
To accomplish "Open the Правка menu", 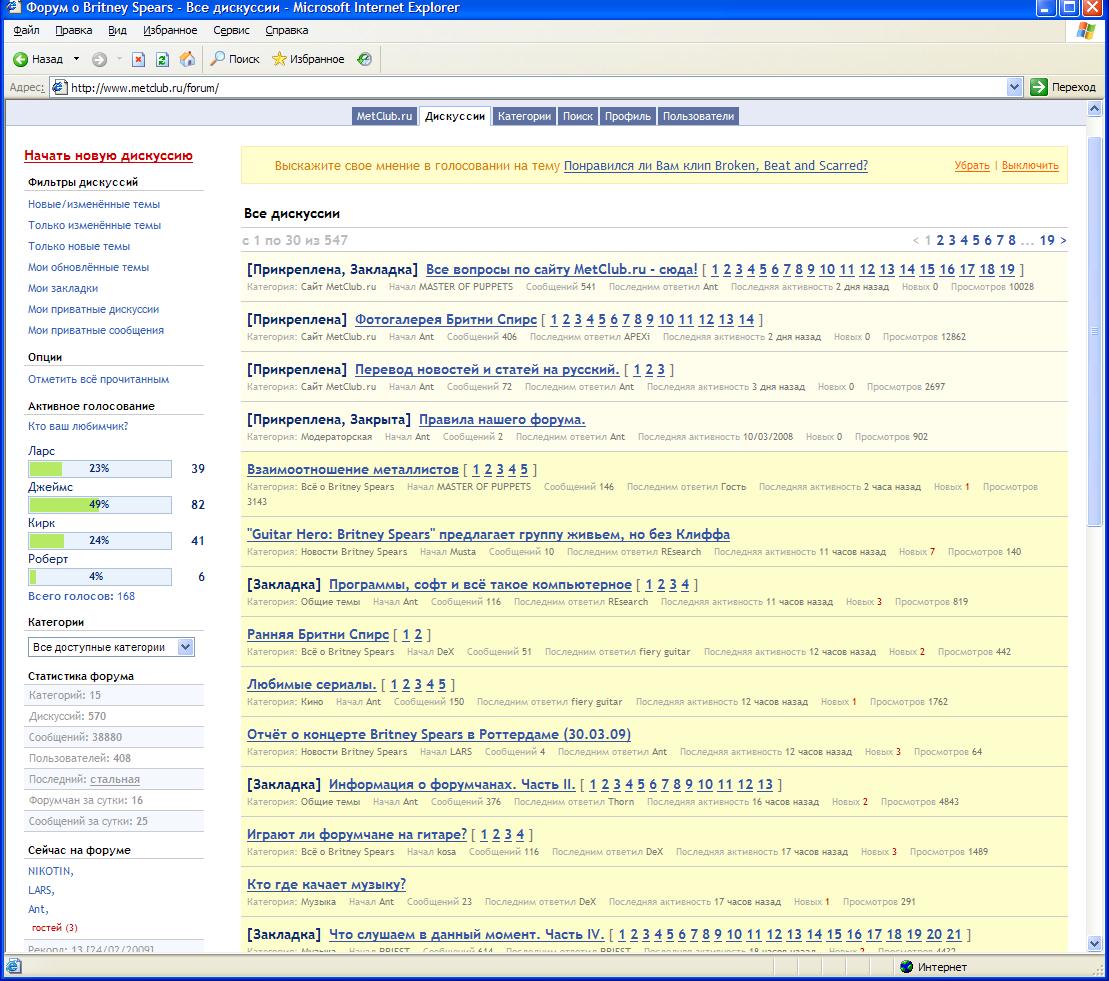I will point(74,30).
